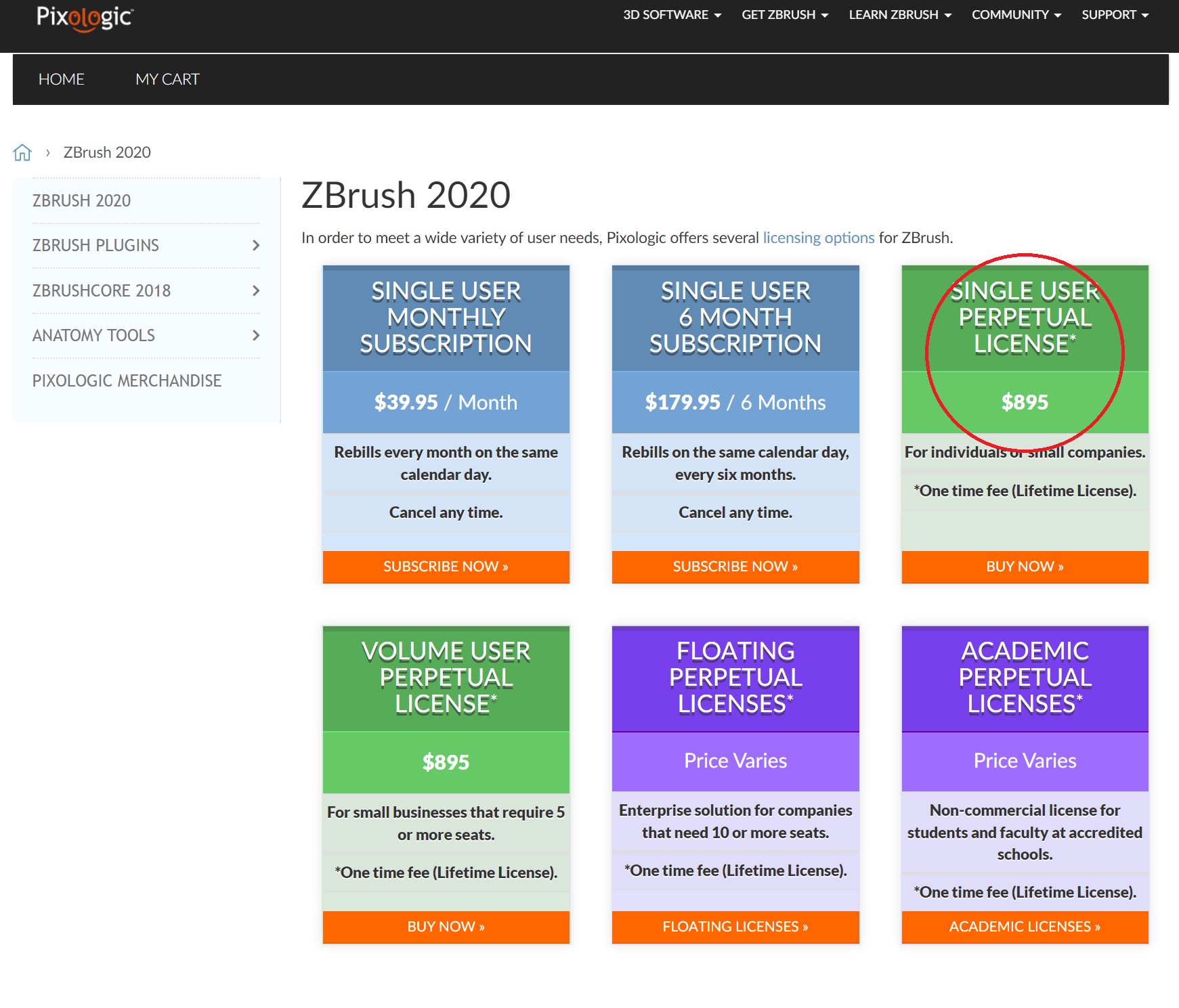
Task: Subscribe Now for the monthly subscription
Action: coord(446,567)
